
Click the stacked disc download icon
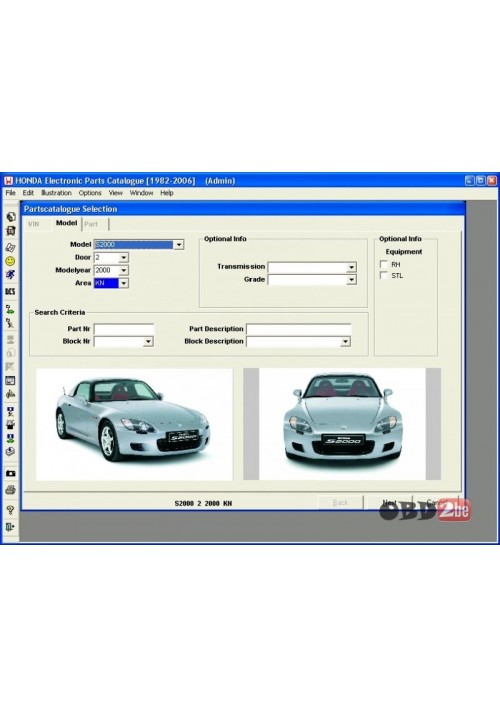tap(11, 452)
